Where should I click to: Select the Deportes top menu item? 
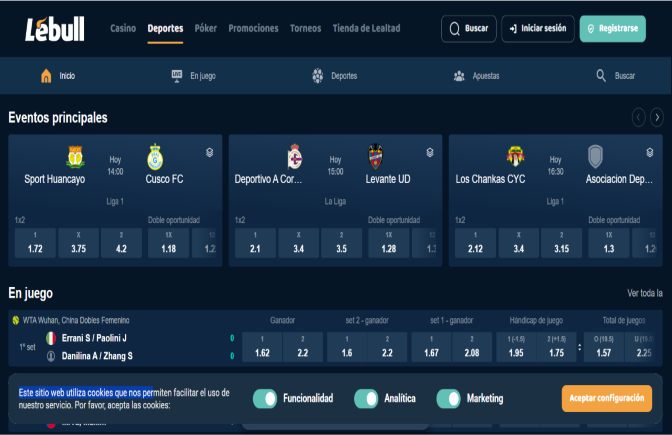pos(165,28)
